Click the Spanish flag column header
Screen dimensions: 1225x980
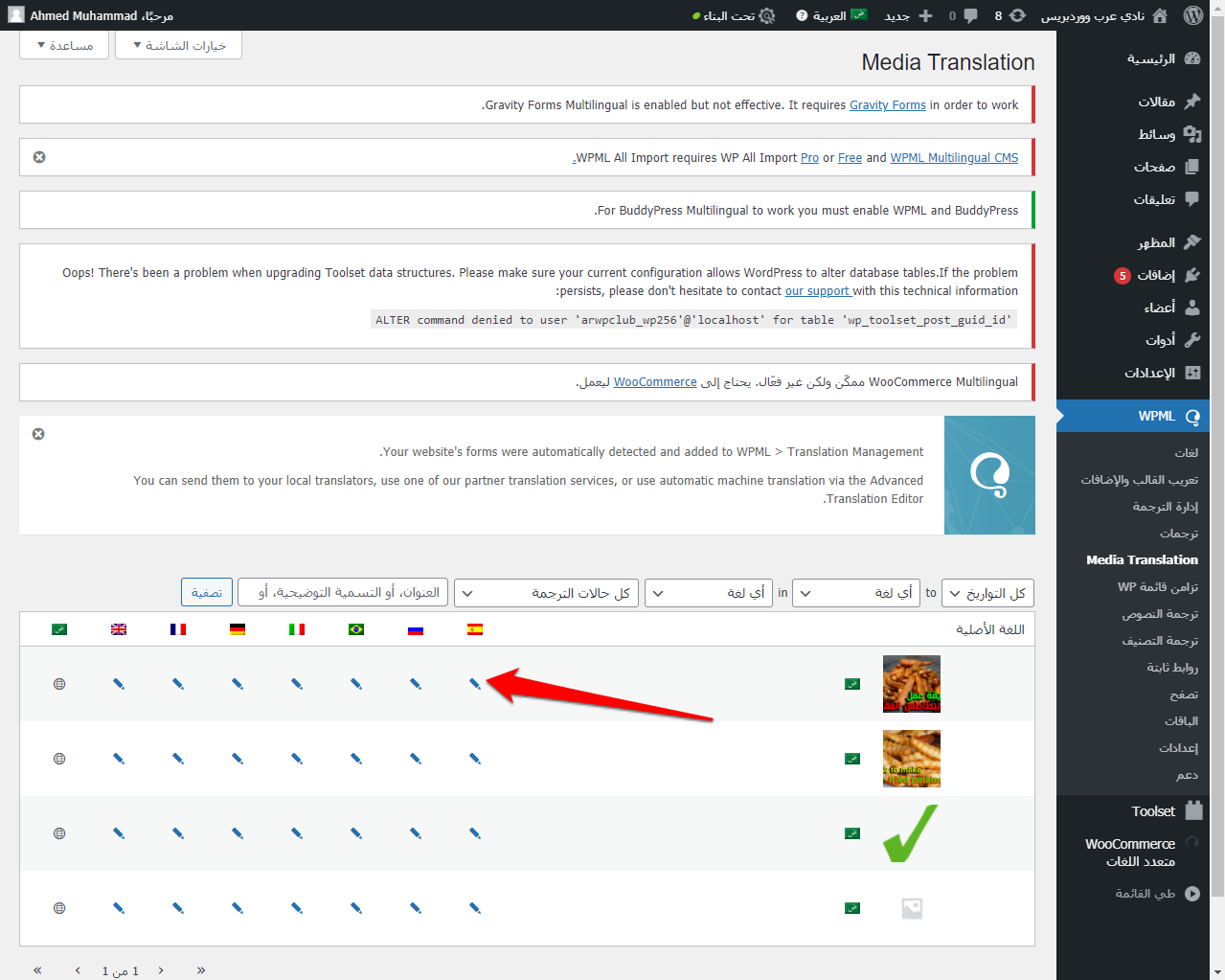475,629
